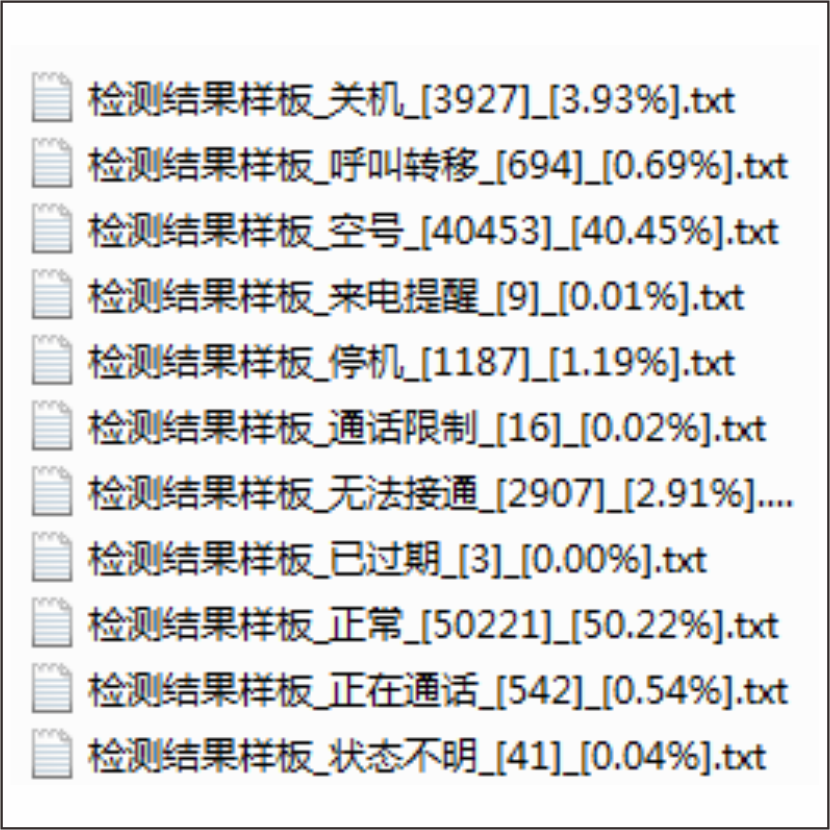Click the 状态不明 file's text icon
830x830 pixels.
(52, 753)
